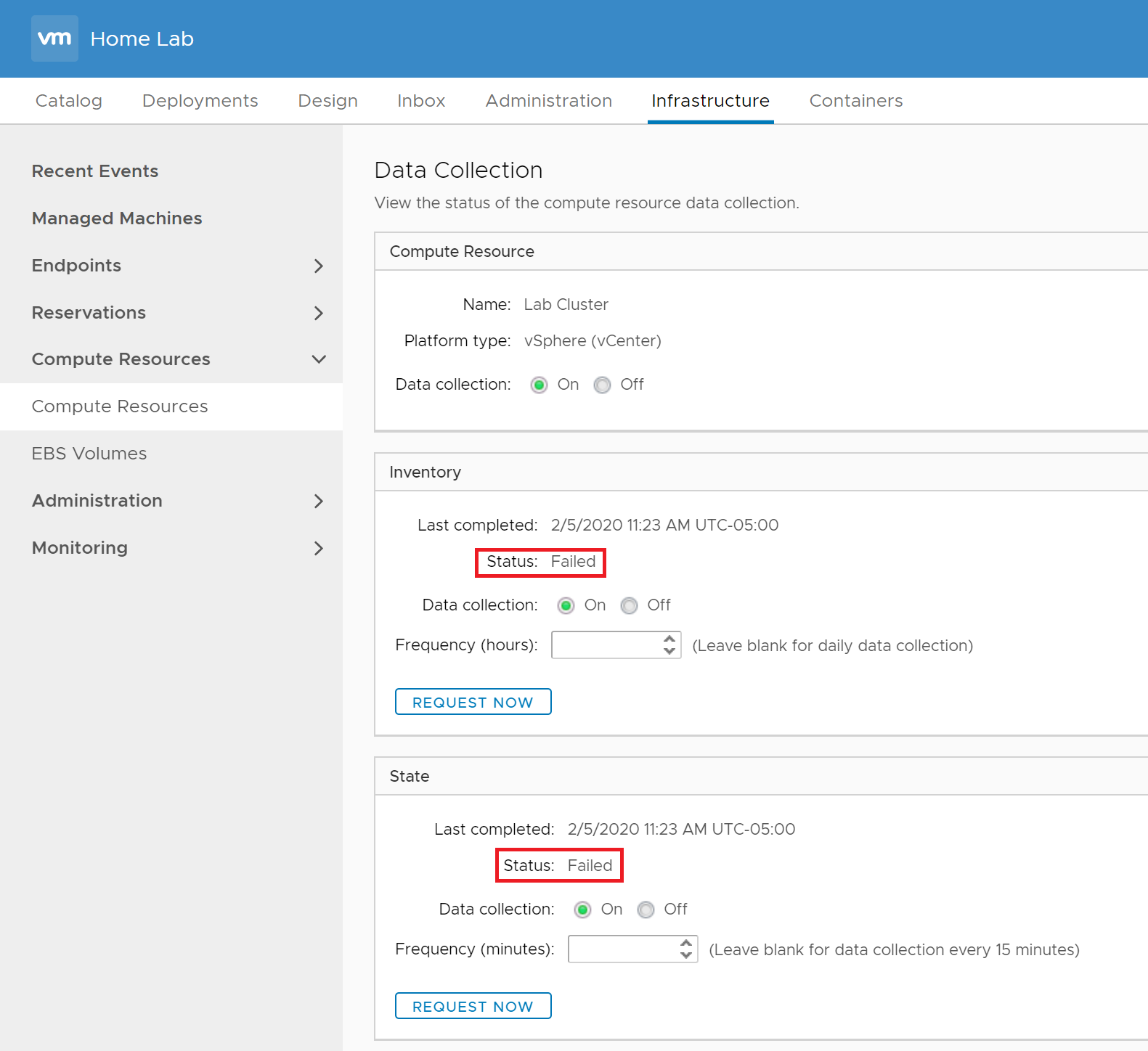
Task: Click Request Now under Inventory
Action: point(473,702)
